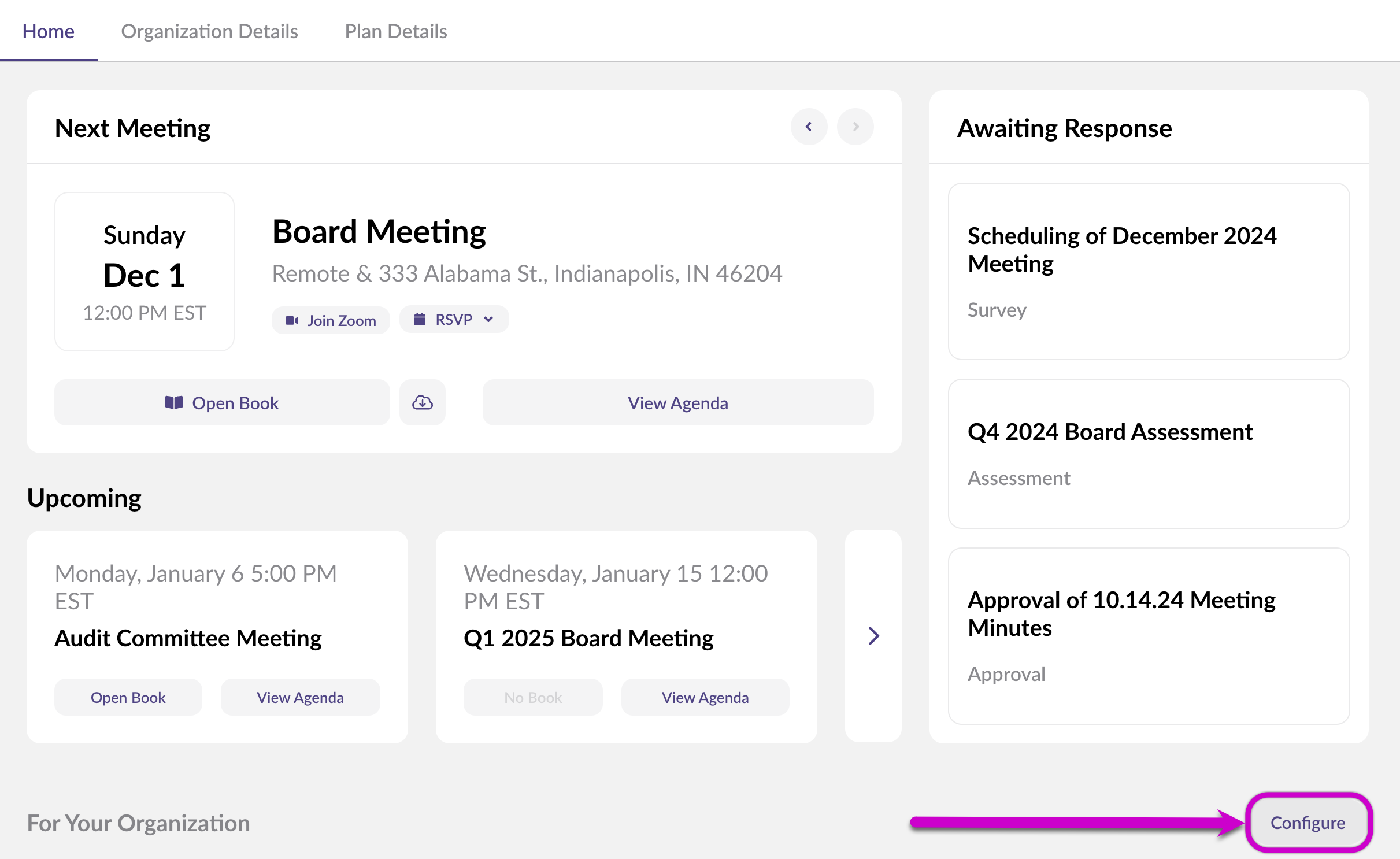Expand the RSVP dropdown arrow
The image size is (1400, 859).
tap(489, 319)
